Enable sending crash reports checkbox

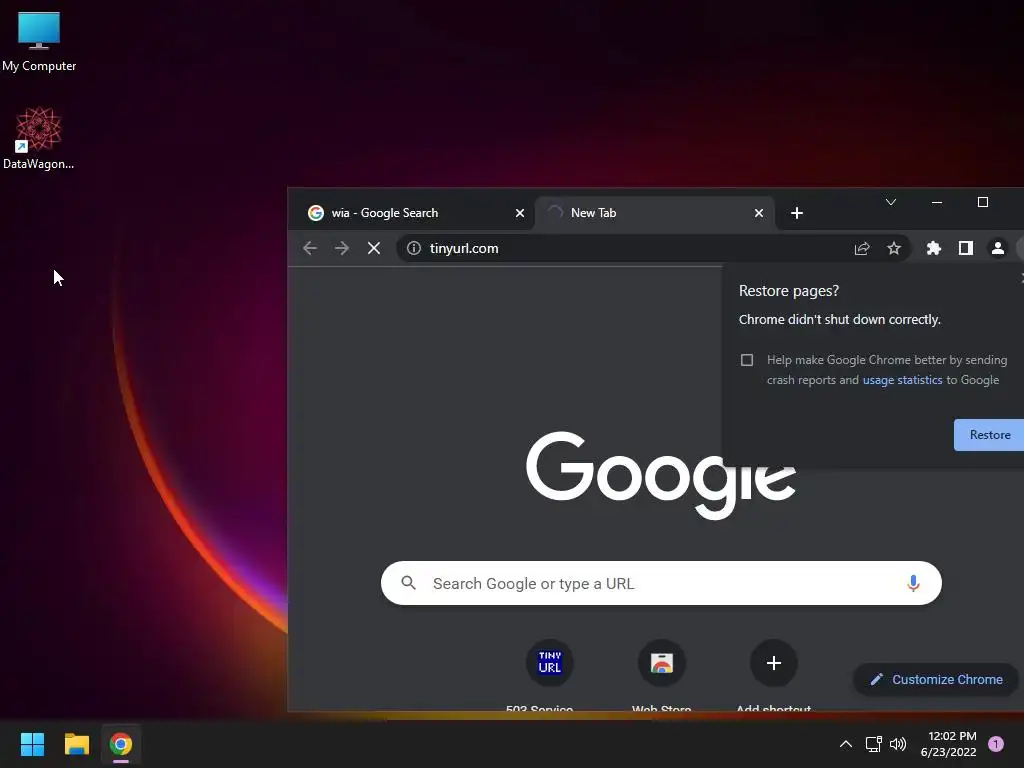point(747,360)
